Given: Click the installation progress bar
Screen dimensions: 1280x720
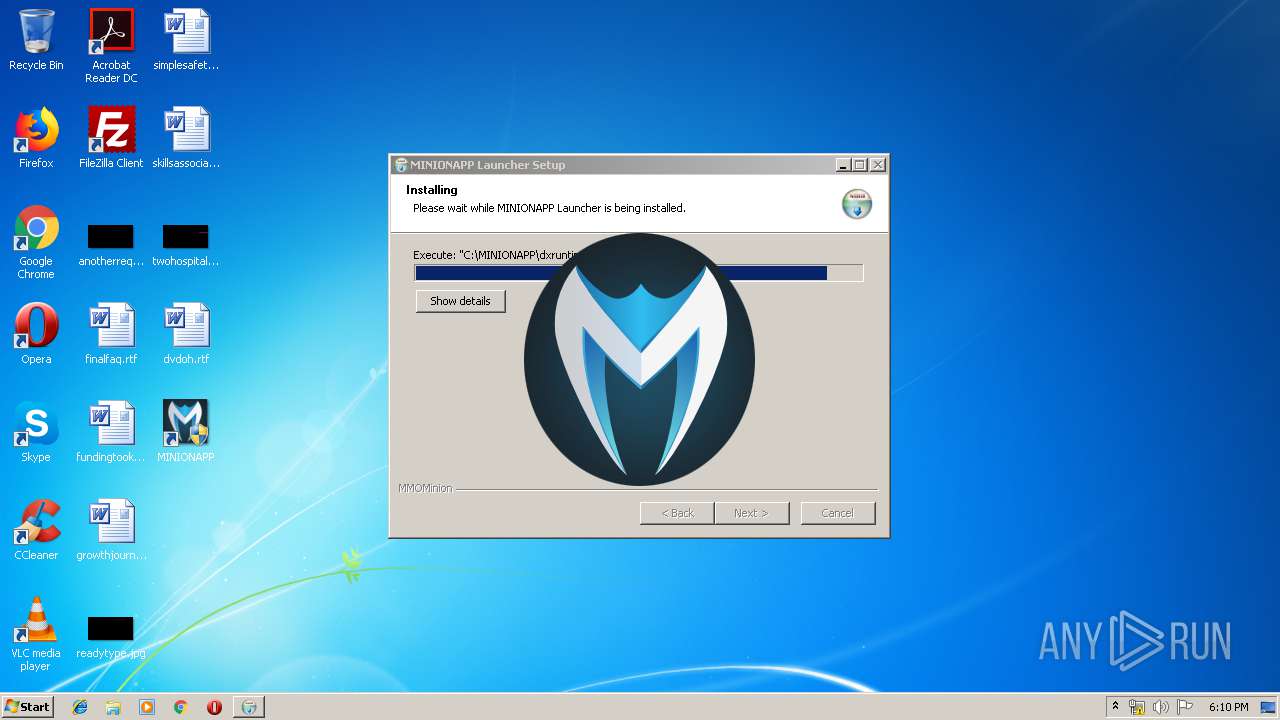Looking at the screenshot, I should pos(638,273).
